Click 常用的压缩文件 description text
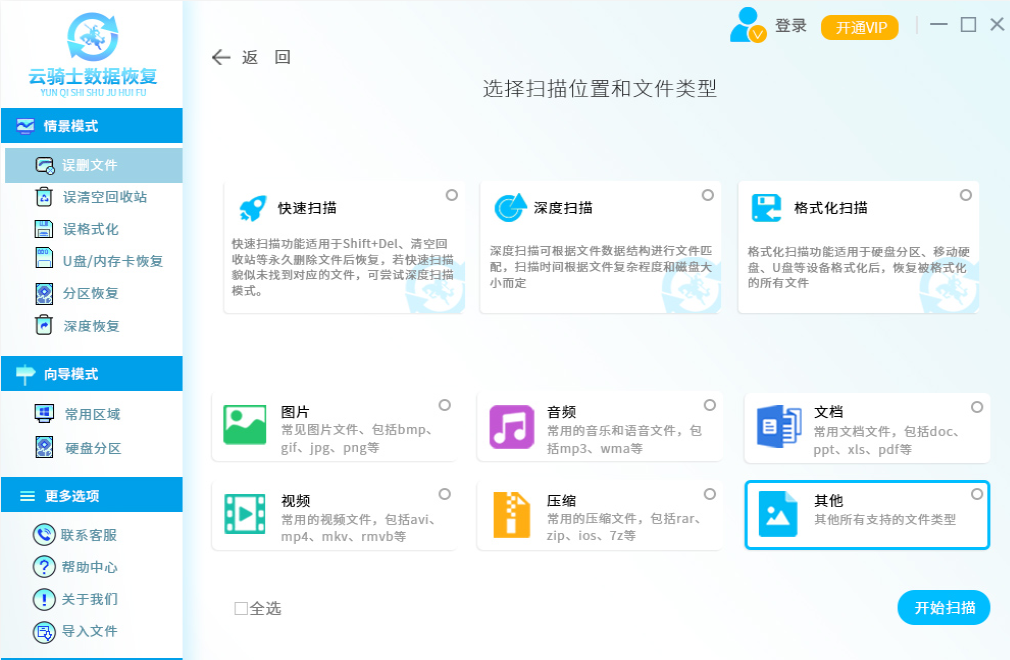This screenshot has height=660, width=1010. [x=624, y=527]
